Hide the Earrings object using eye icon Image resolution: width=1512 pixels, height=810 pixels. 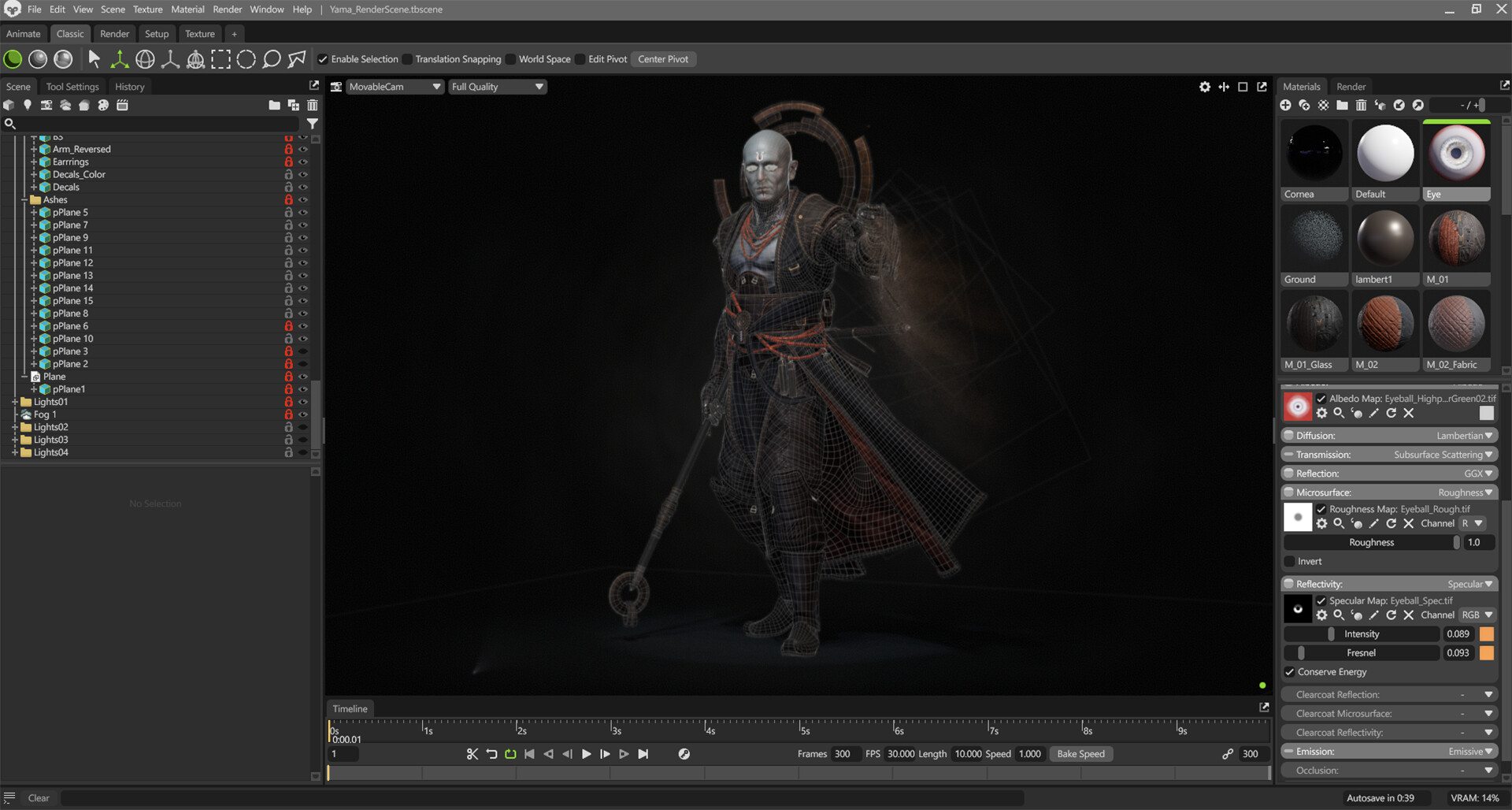303,162
